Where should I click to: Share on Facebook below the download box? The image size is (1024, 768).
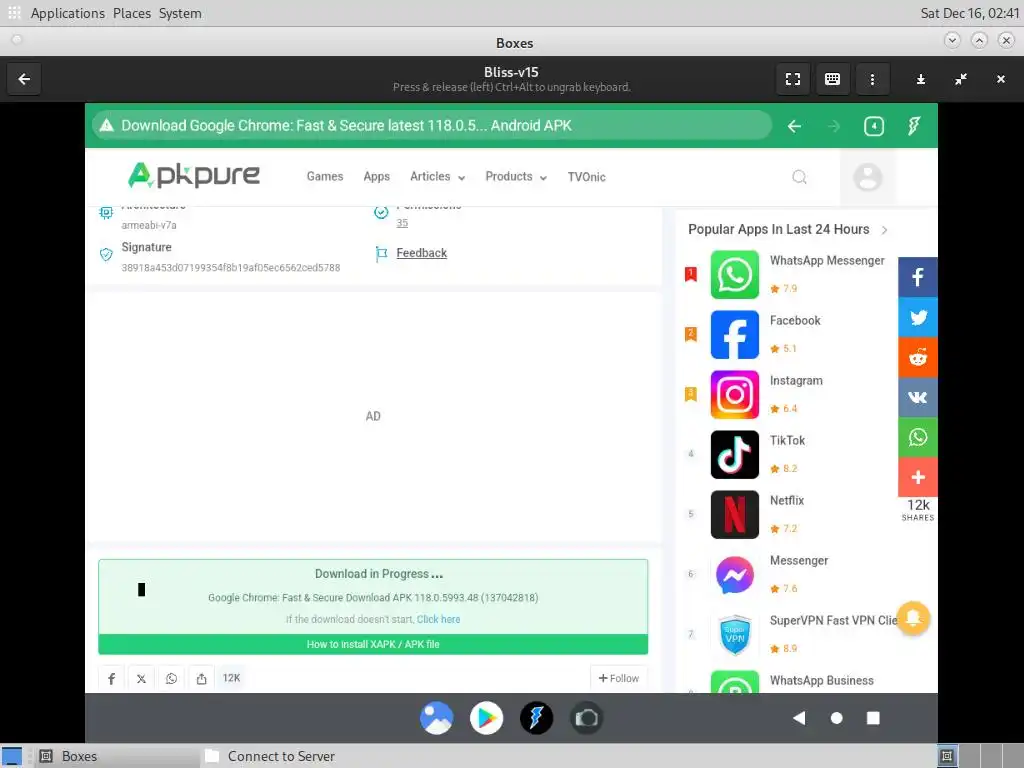point(112,679)
